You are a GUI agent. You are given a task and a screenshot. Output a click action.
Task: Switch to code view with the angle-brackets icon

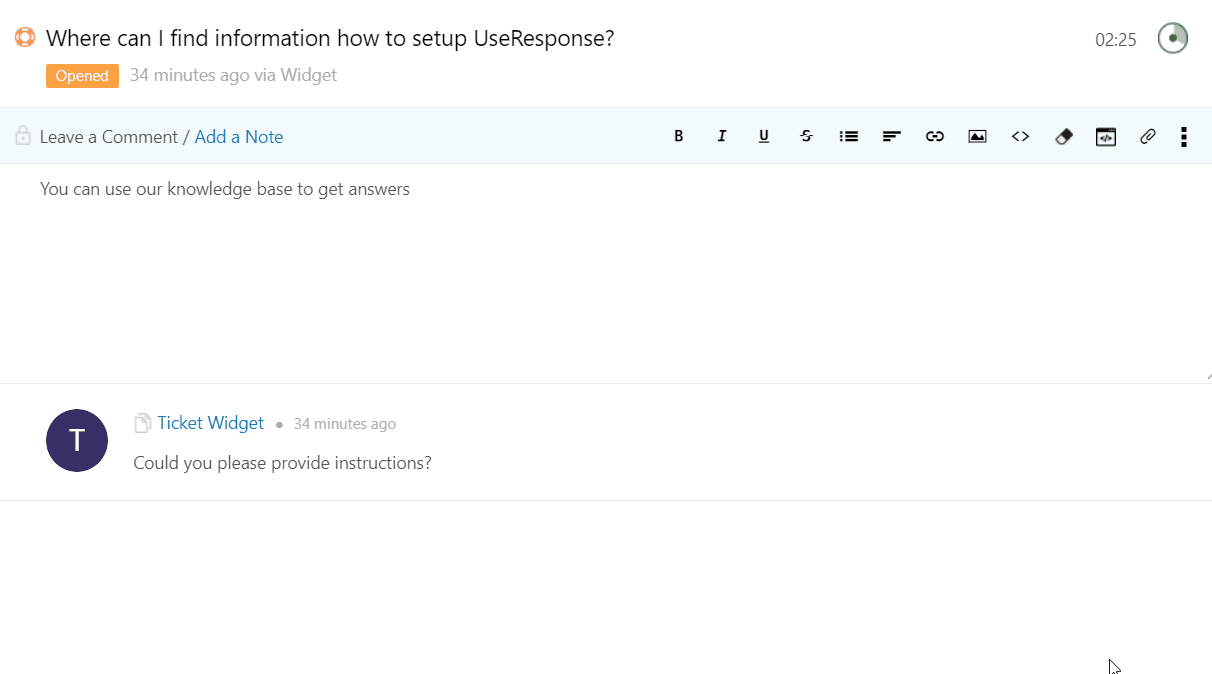1020,136
